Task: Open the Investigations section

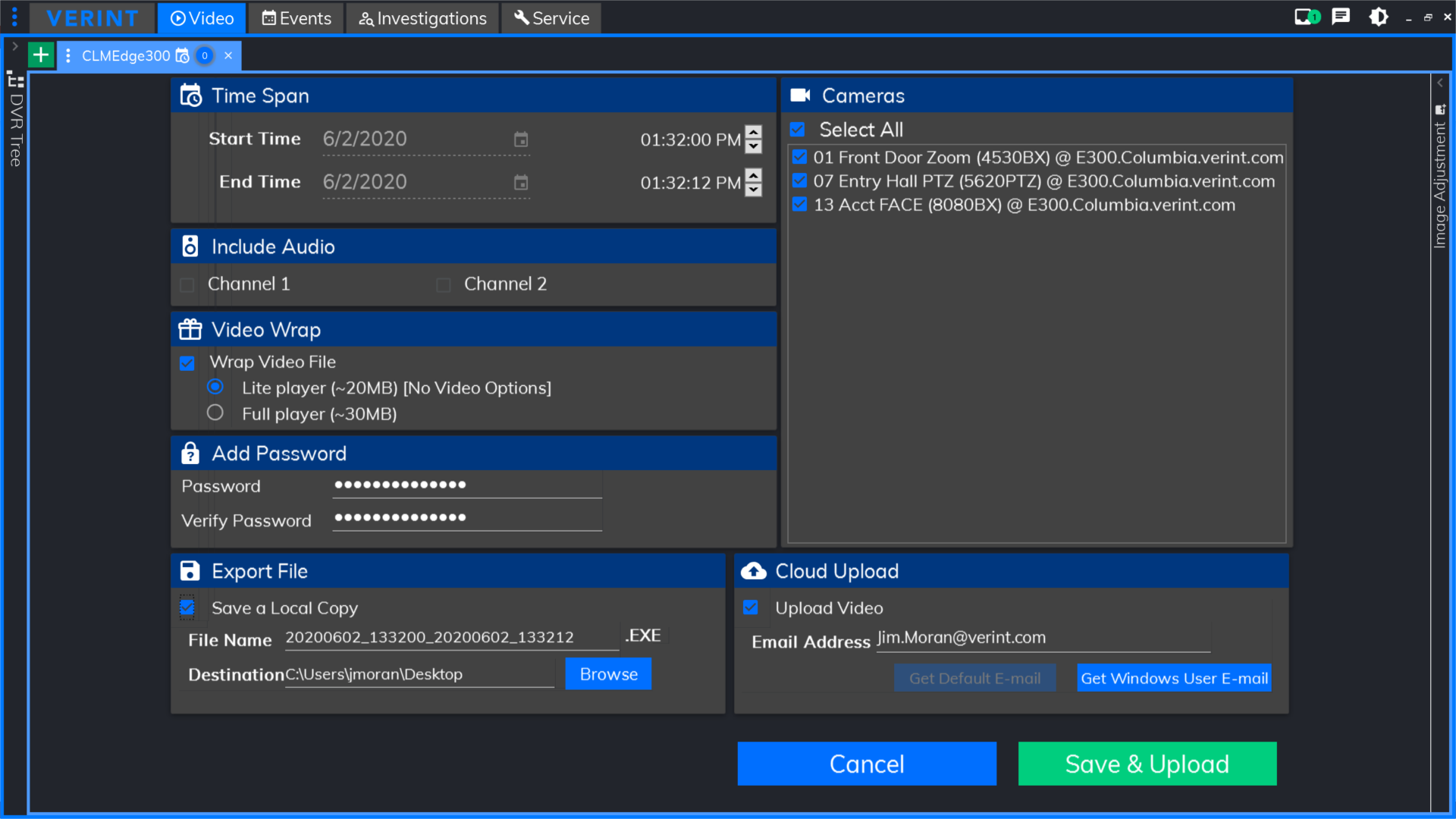Action: 422,17
